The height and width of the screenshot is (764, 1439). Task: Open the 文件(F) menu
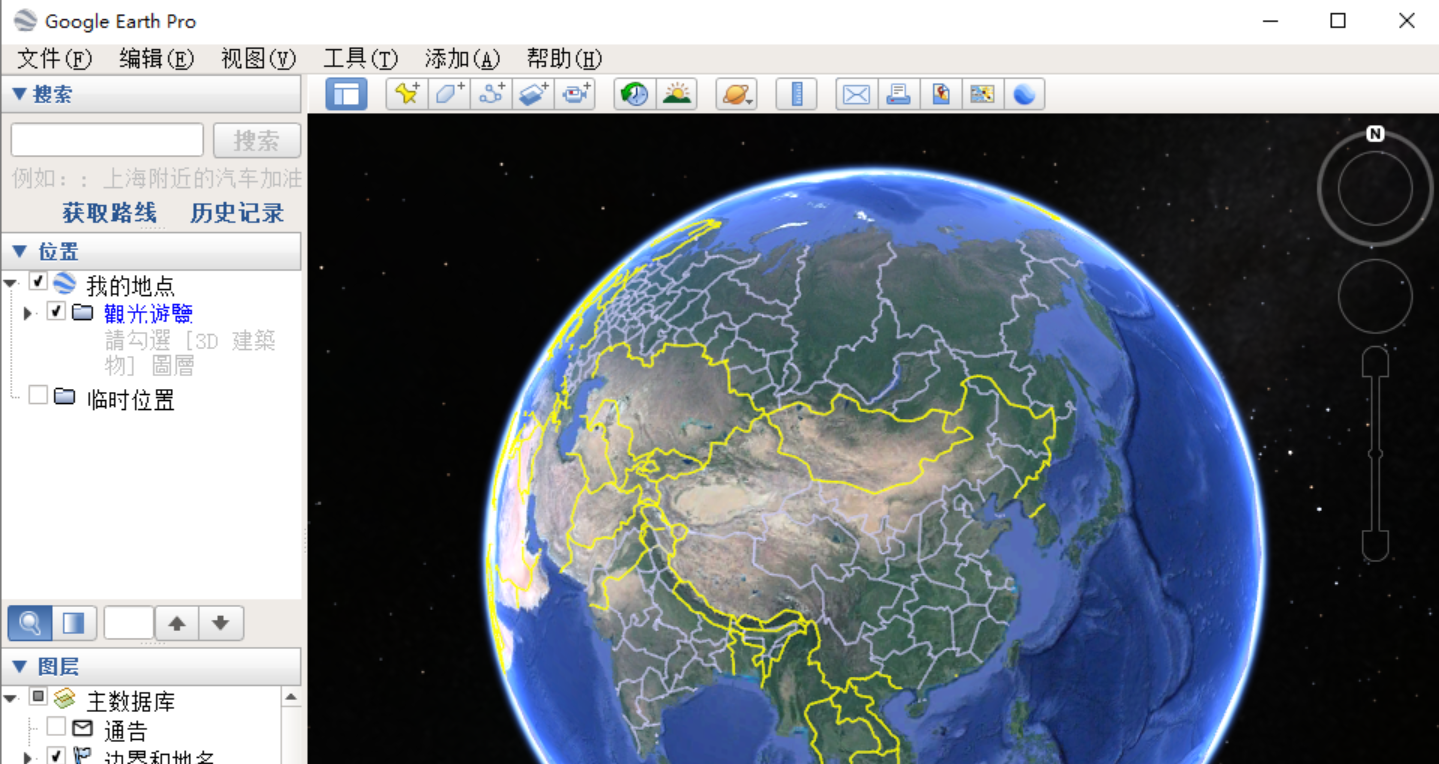point(55,59)
